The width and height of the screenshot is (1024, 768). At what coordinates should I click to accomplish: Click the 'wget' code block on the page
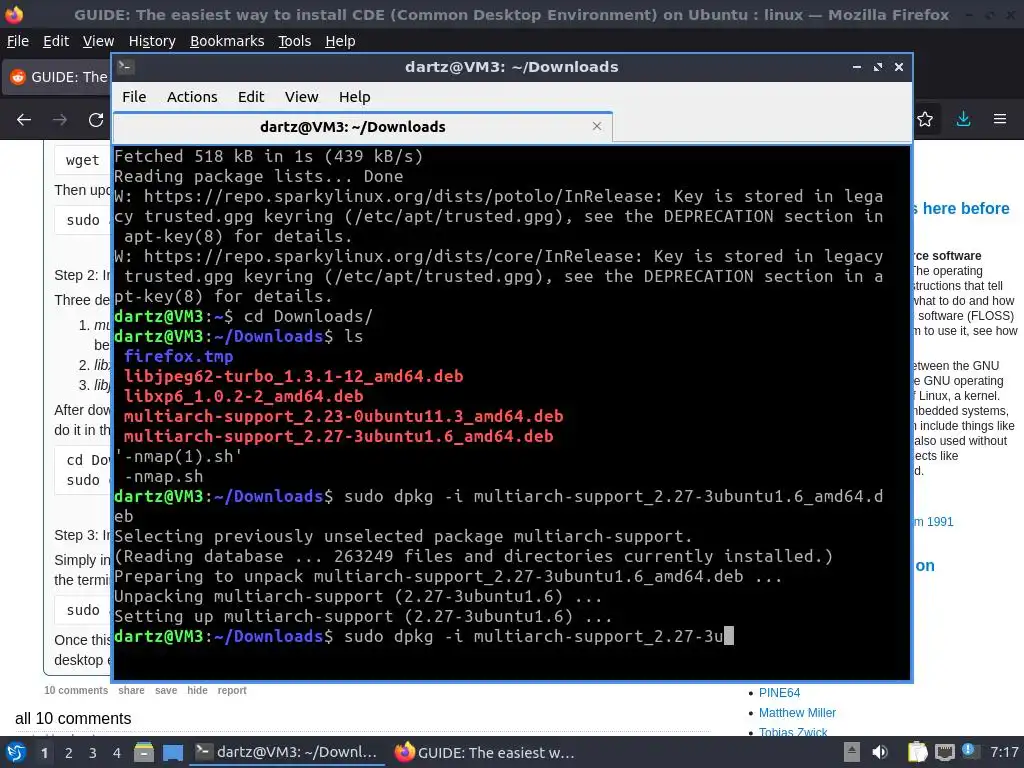[82, 160]
